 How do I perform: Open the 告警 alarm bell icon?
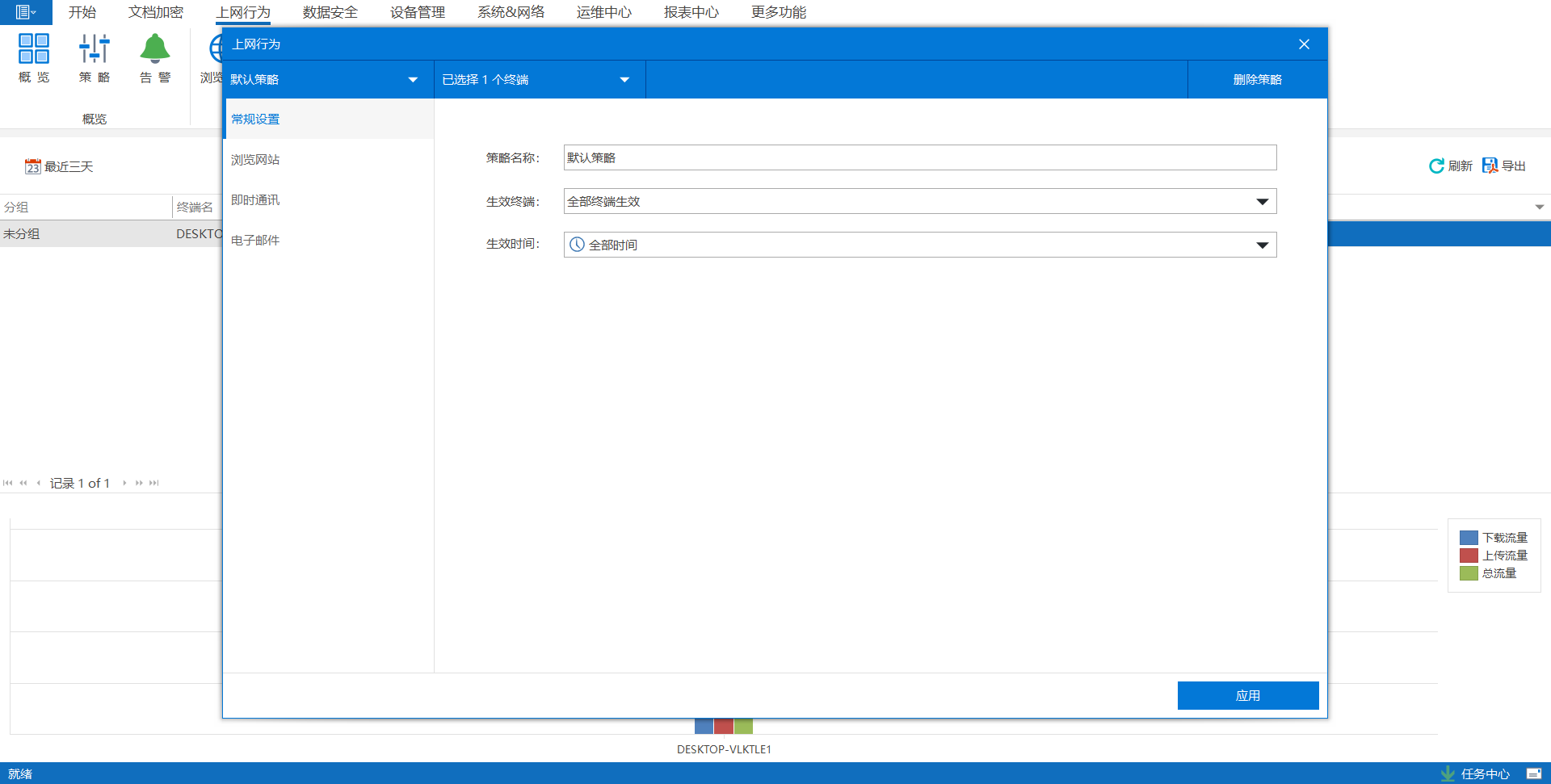(x=155, y=49)
